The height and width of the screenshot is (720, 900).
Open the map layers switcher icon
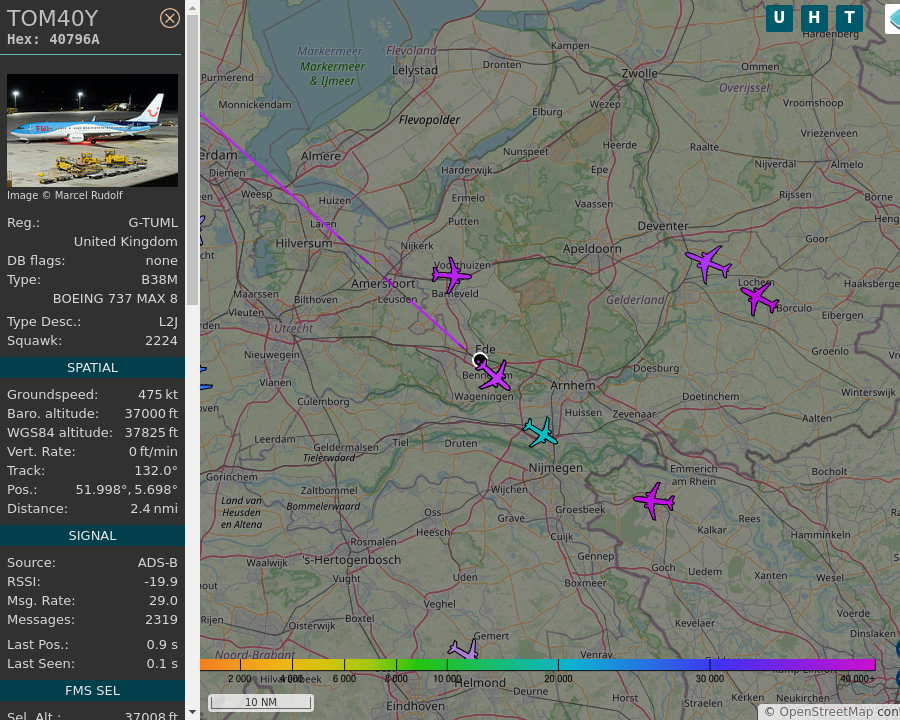pos(893,20)
